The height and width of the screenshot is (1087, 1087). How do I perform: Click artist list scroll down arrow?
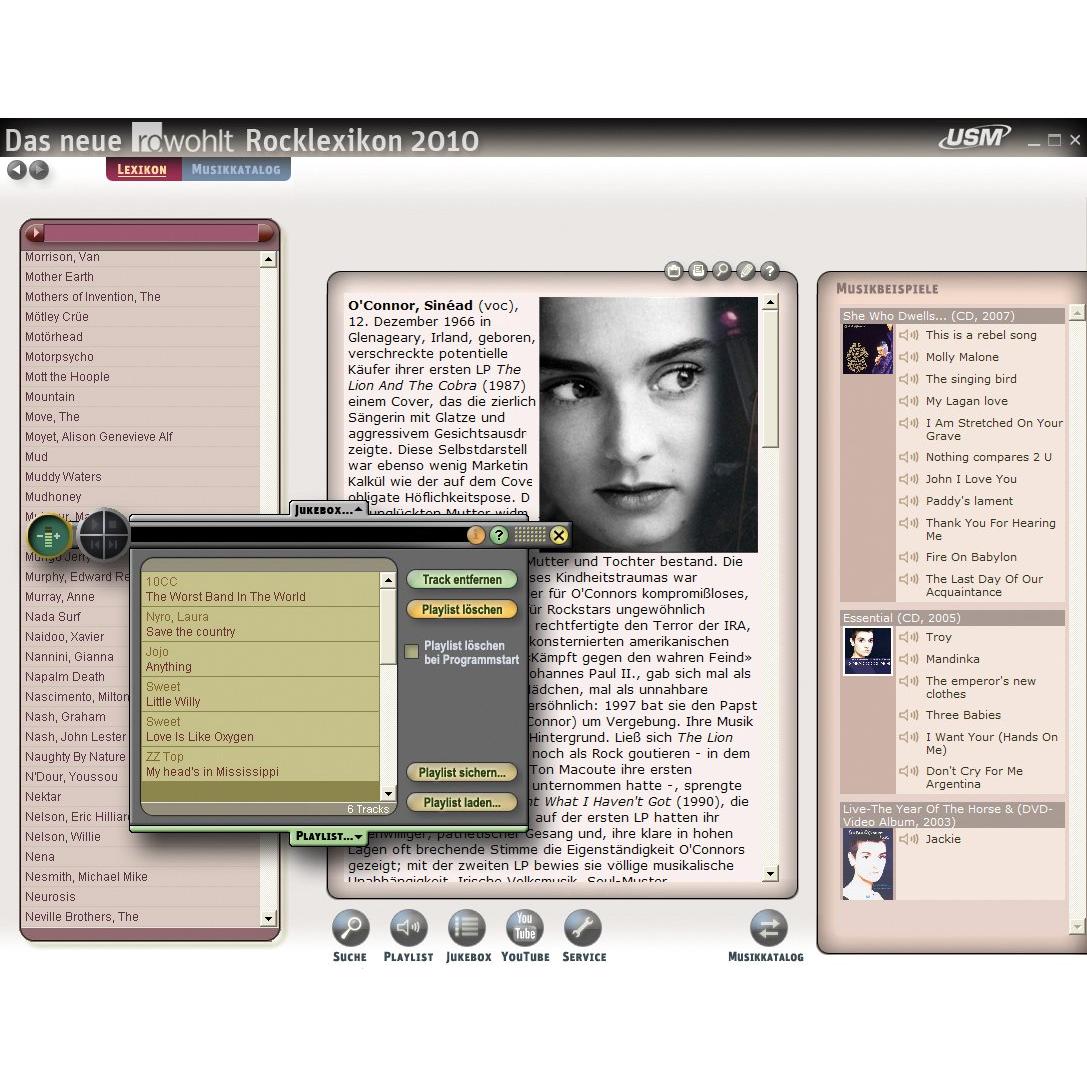point(268,919)
